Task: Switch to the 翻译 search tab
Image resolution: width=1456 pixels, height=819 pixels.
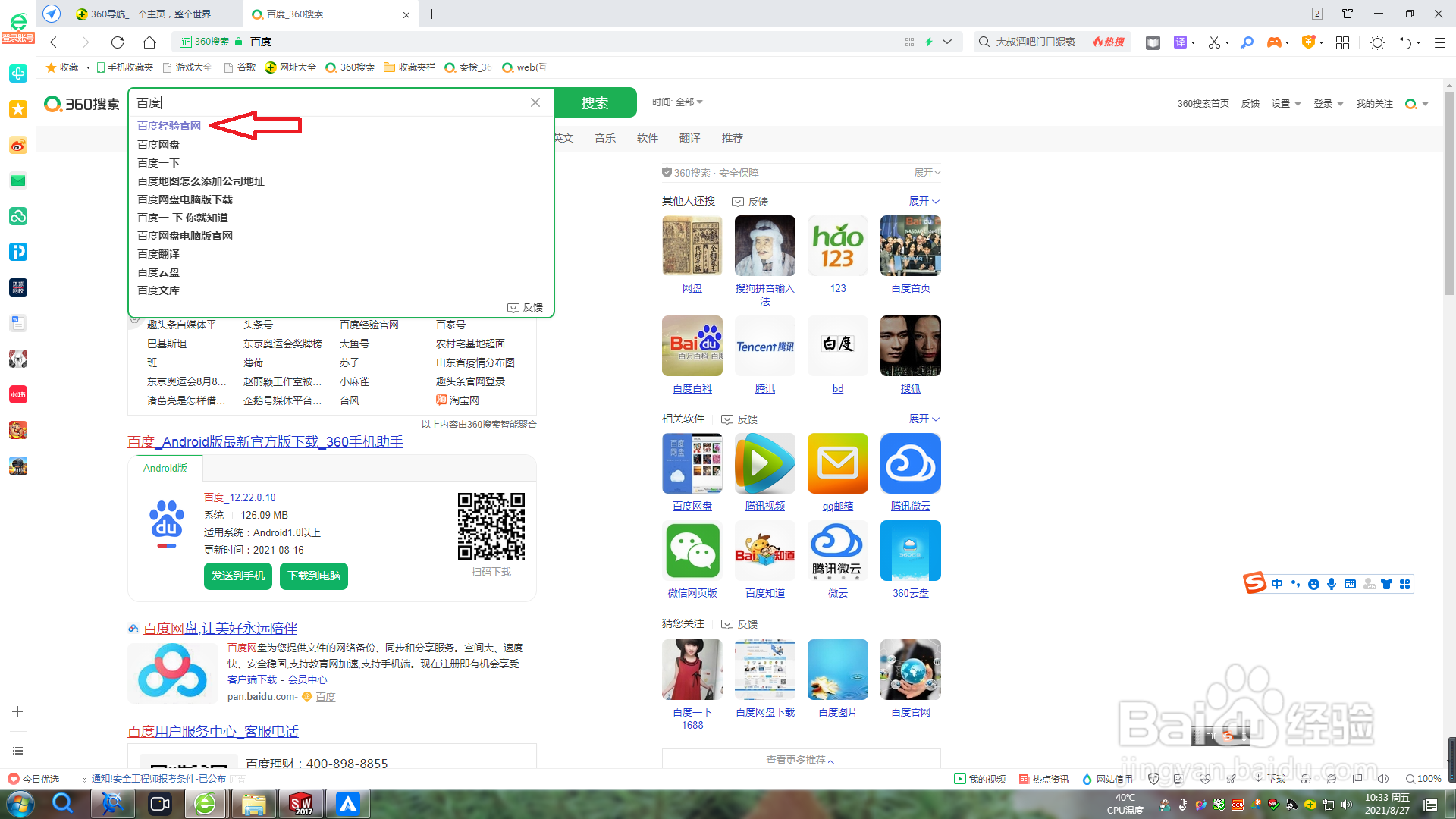Action: 690,138
